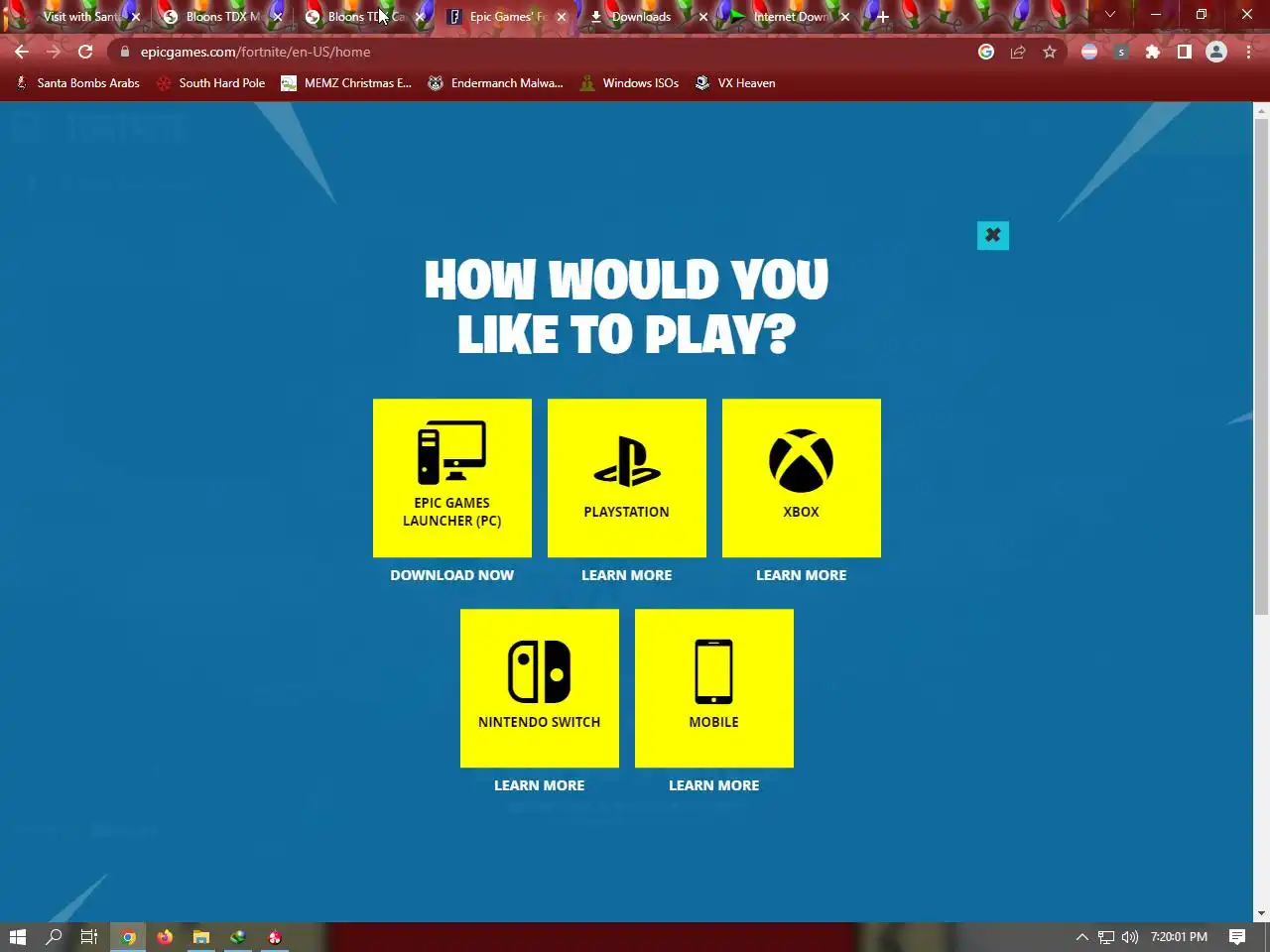Open the Chrome profile avatar menu
This screenshot has height=952, width=1270.
[x=1216, y=52]
